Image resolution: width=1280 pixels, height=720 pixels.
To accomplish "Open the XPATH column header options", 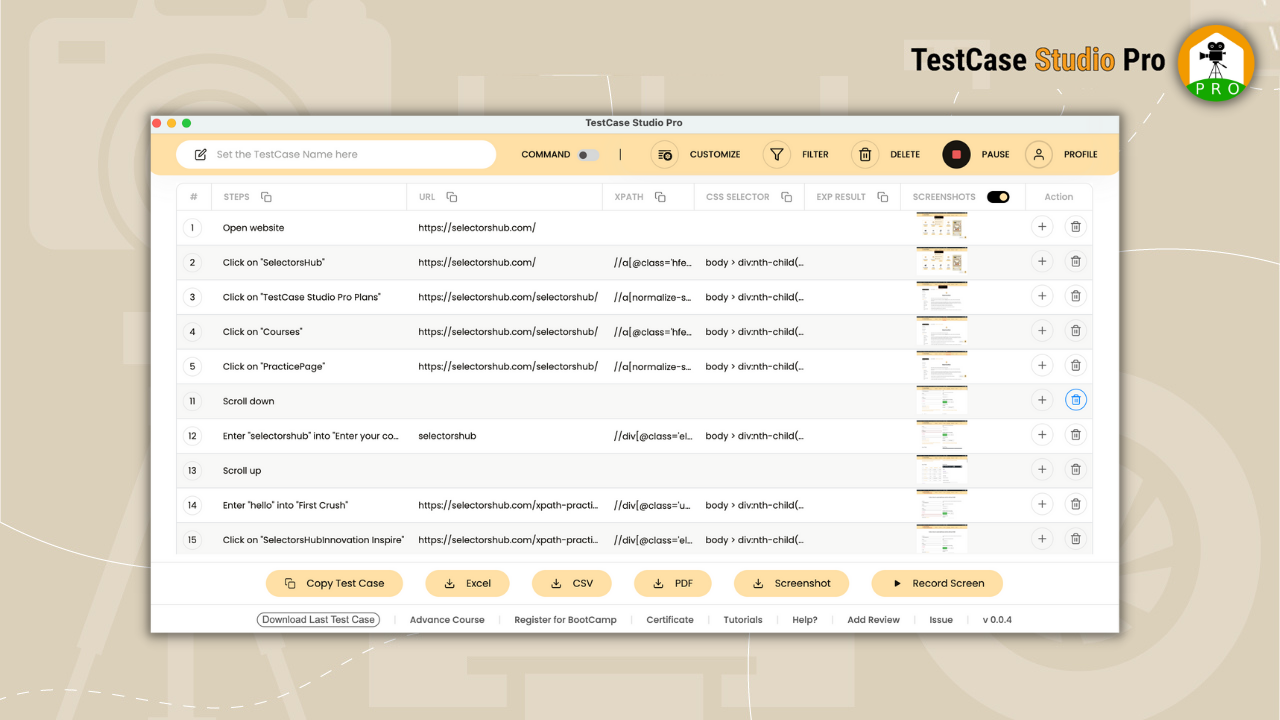I will [662, 196].
